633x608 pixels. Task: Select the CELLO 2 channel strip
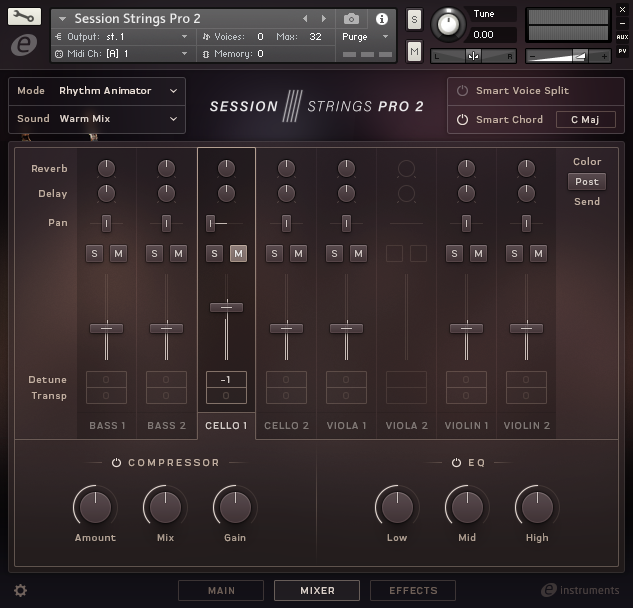[286, 426]
